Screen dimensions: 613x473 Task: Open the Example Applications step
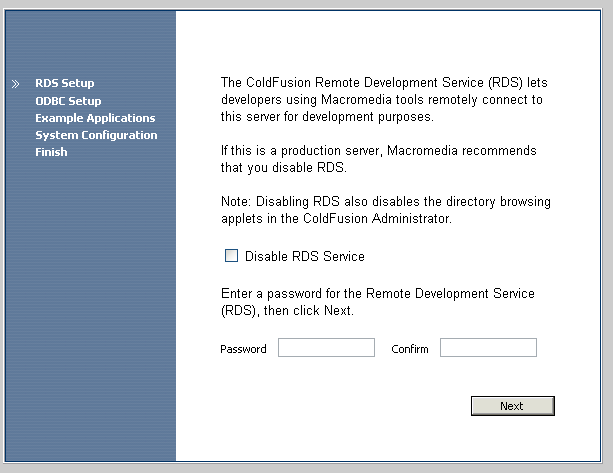[95, 118]
